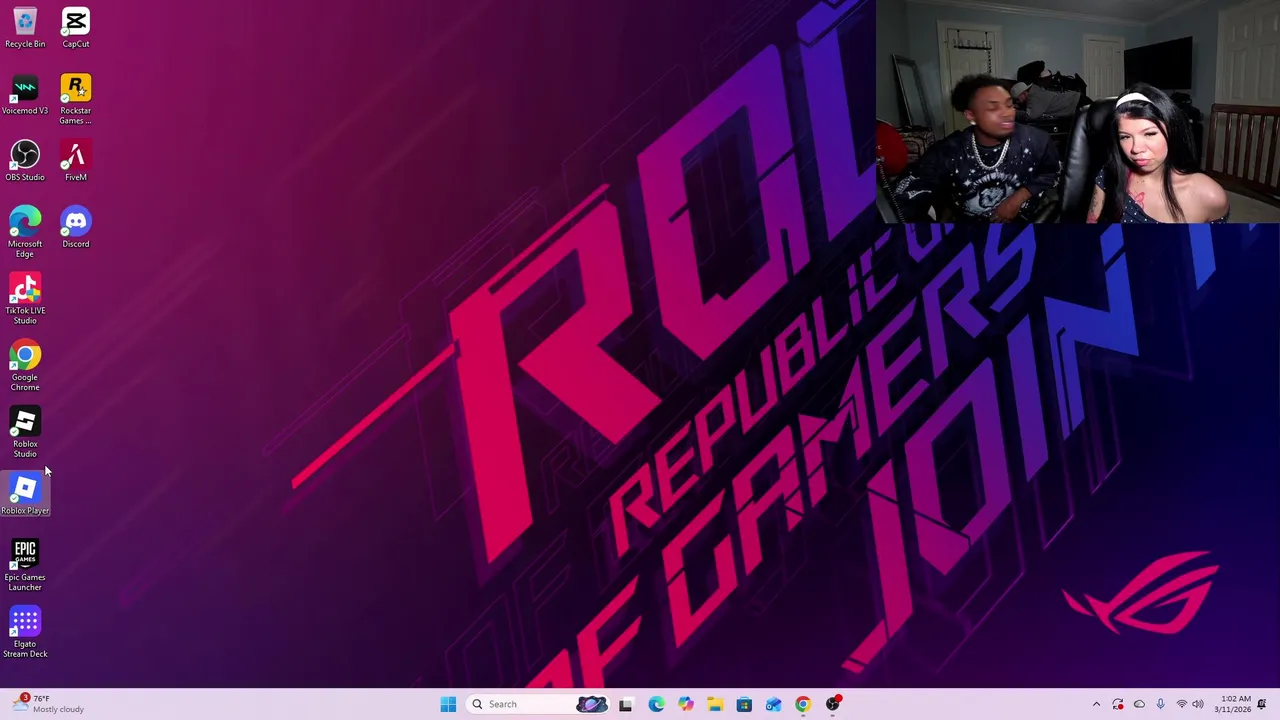This screenshot has width=1280, height=720.
Task: Open the weather widget showing 76°F
Action: pos(48,704)
